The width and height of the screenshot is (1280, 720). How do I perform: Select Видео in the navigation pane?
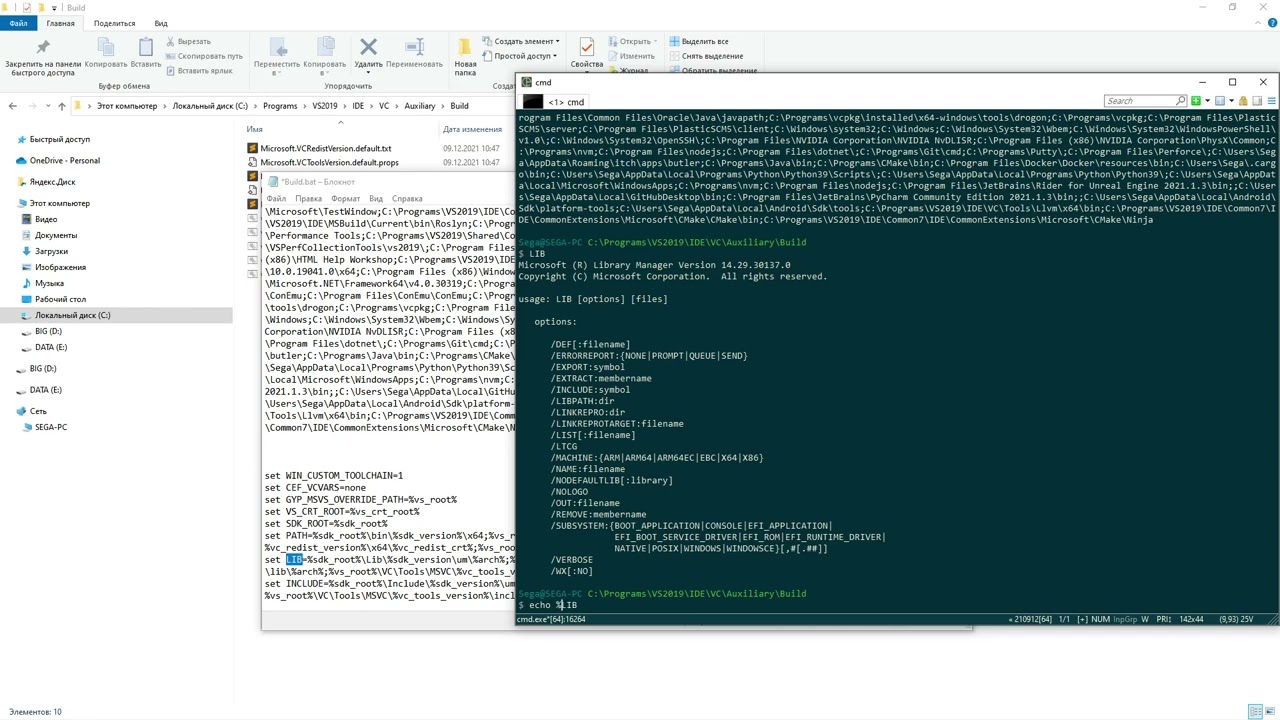(46, 219)
